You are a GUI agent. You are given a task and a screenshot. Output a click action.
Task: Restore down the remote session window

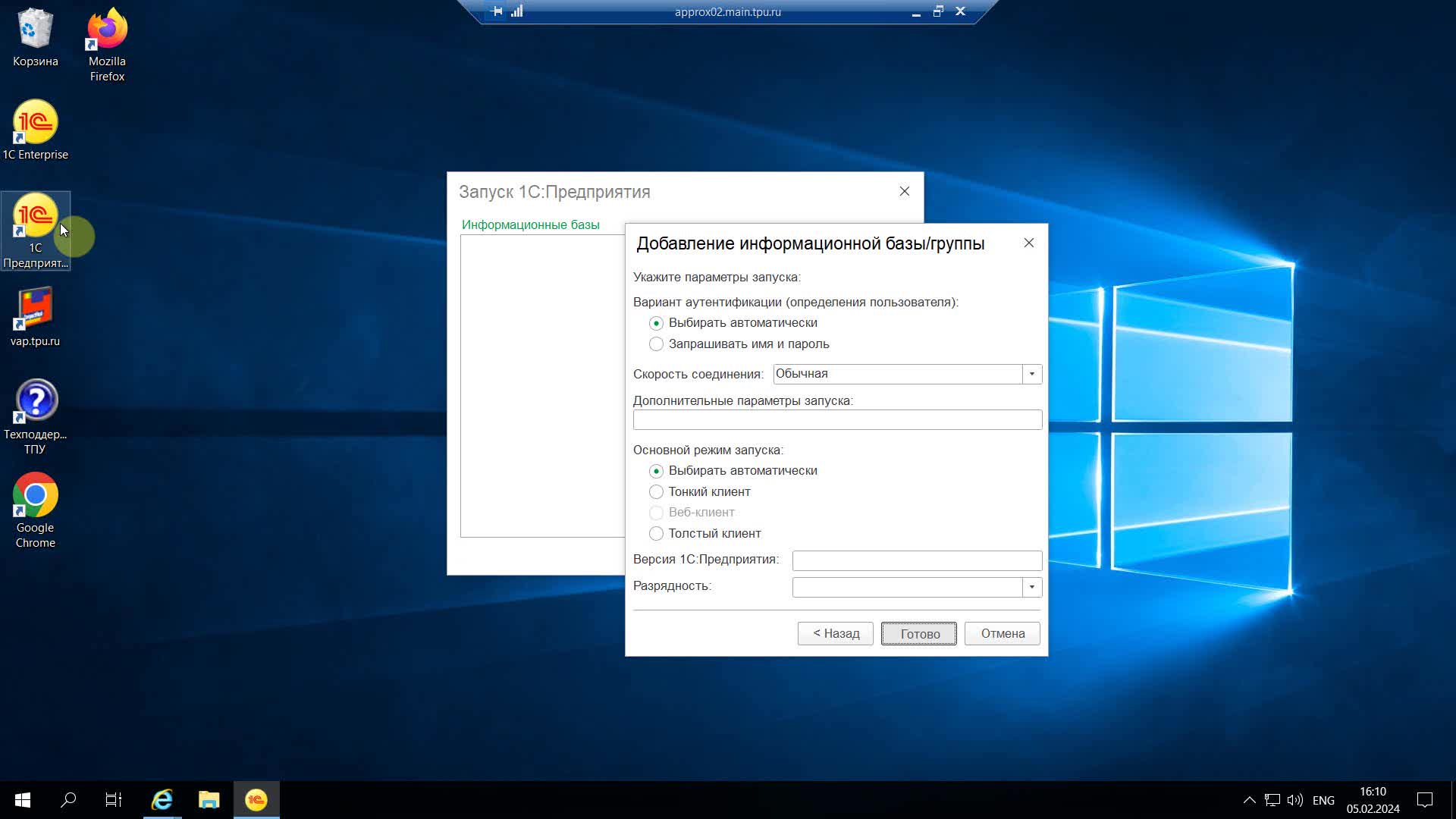[938, 11]
